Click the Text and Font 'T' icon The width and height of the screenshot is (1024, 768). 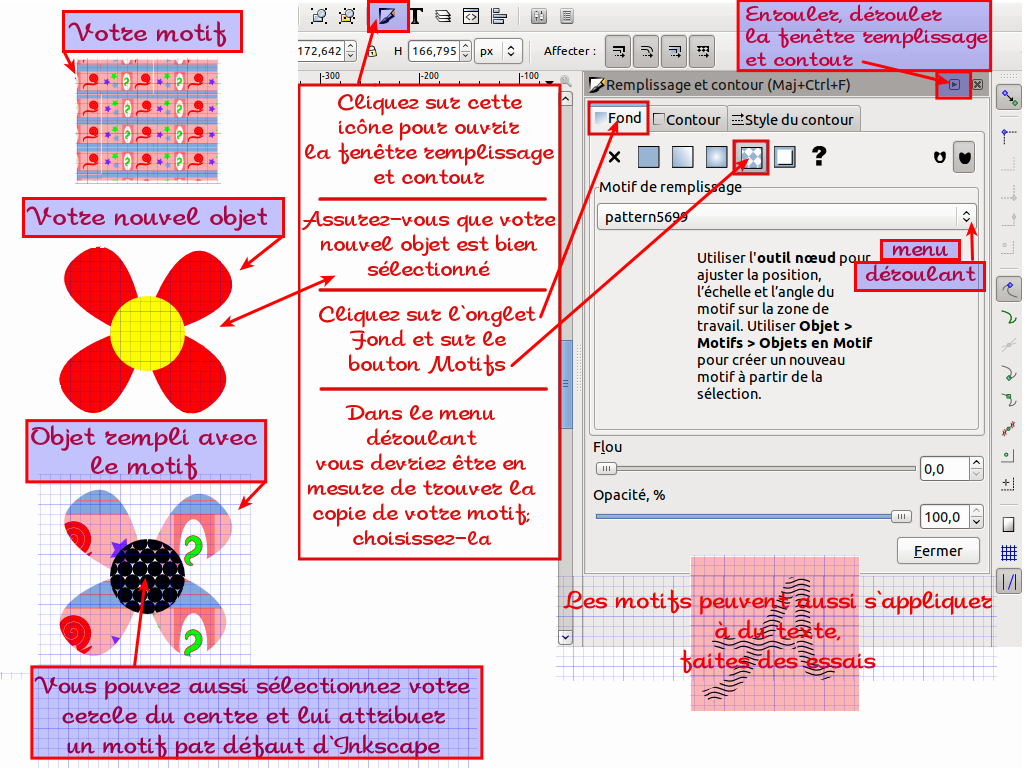[x=416, y=15]
